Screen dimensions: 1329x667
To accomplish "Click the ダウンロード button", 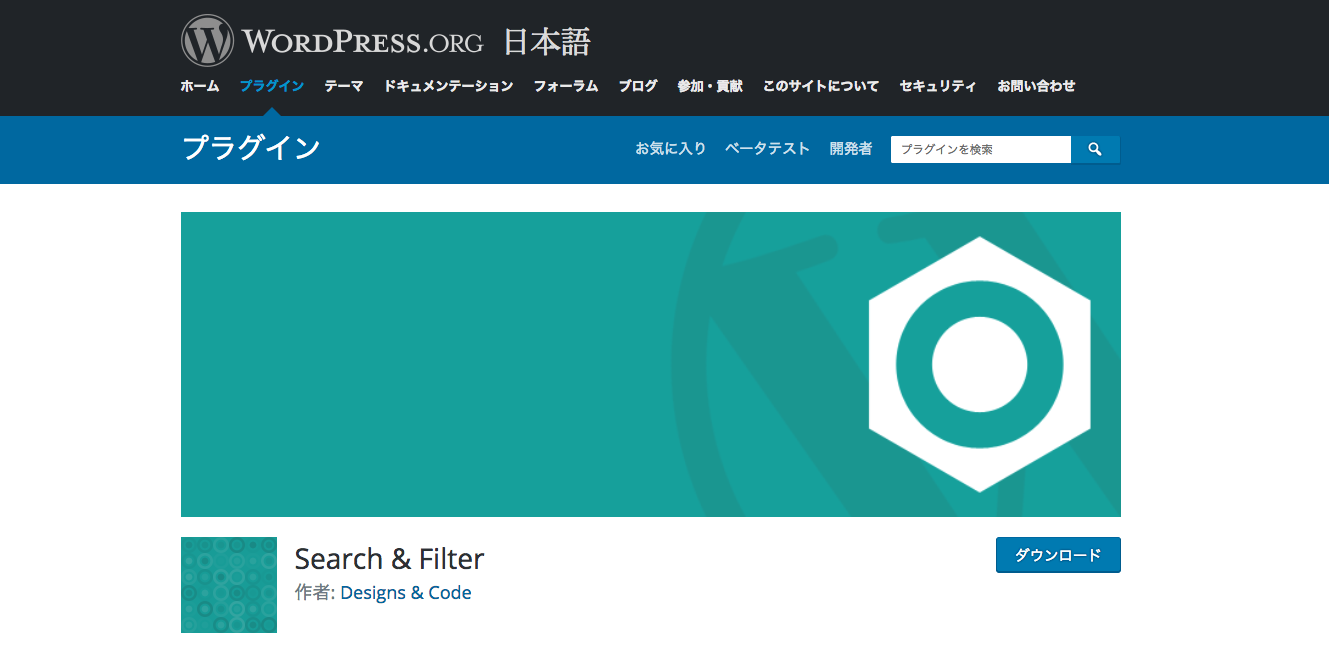I will click(x=1058, y=555).
